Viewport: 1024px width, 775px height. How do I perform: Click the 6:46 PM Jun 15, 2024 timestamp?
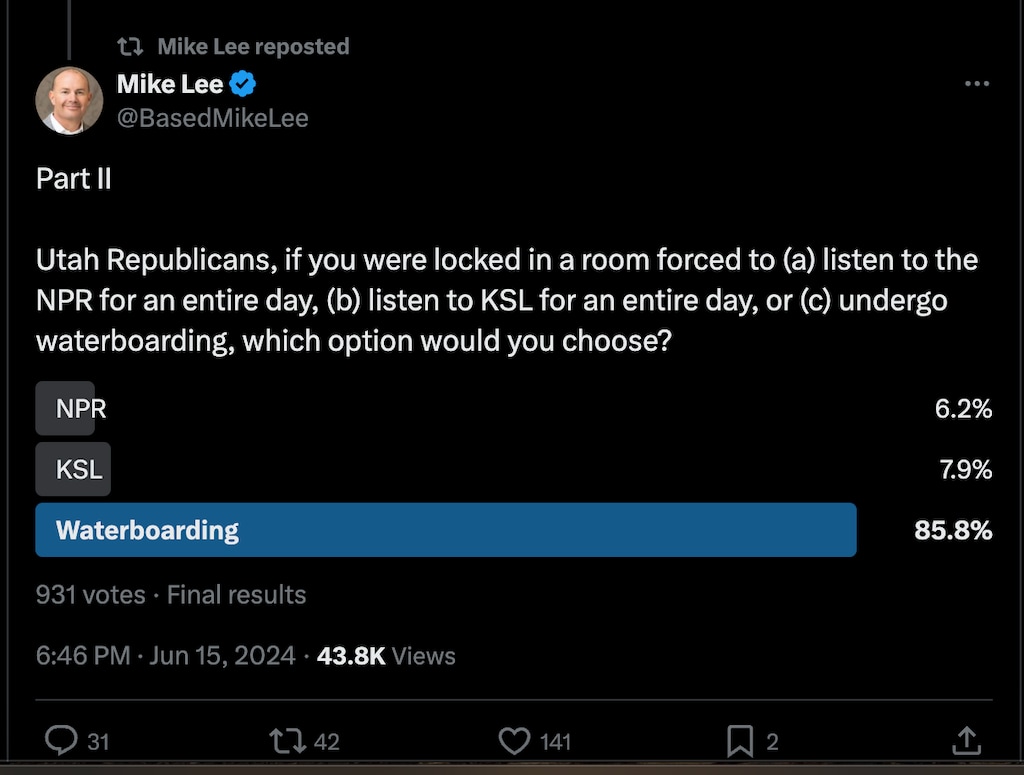tap(165, 656)
